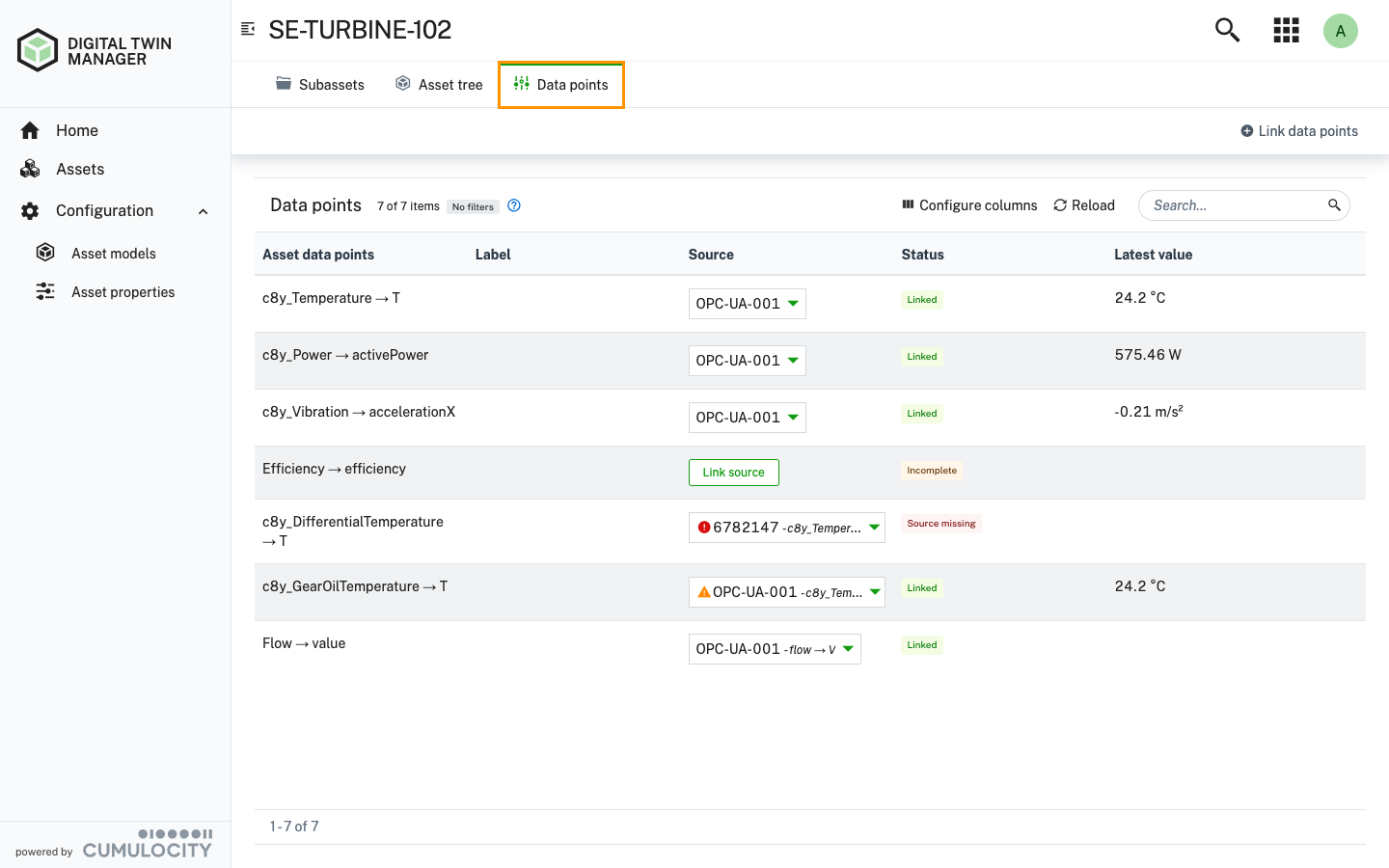Open the global search magnifier
Image resolution: width=1389 pixels, height=868 pixels.
click(x=1226, y=30)
